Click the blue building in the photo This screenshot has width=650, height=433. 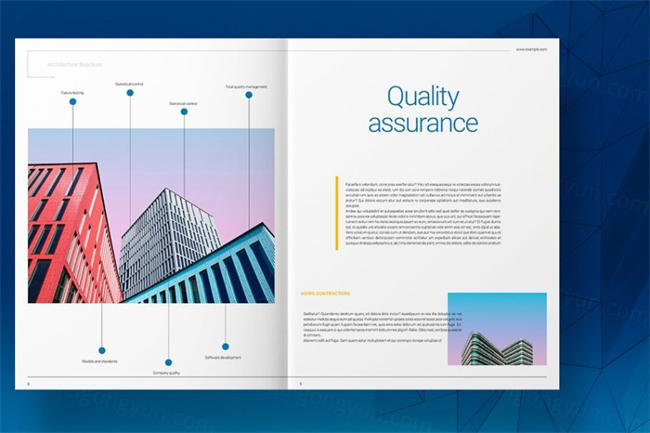(215, 270)
